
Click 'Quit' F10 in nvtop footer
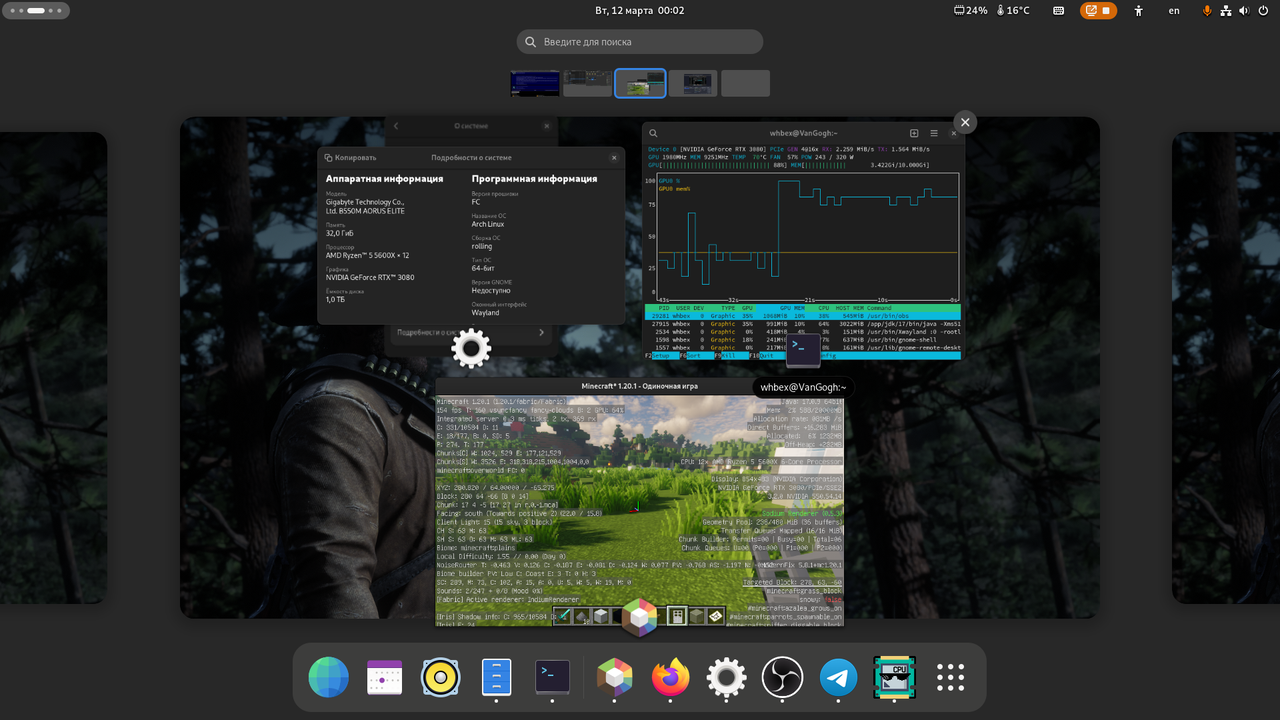coord(767,355)
